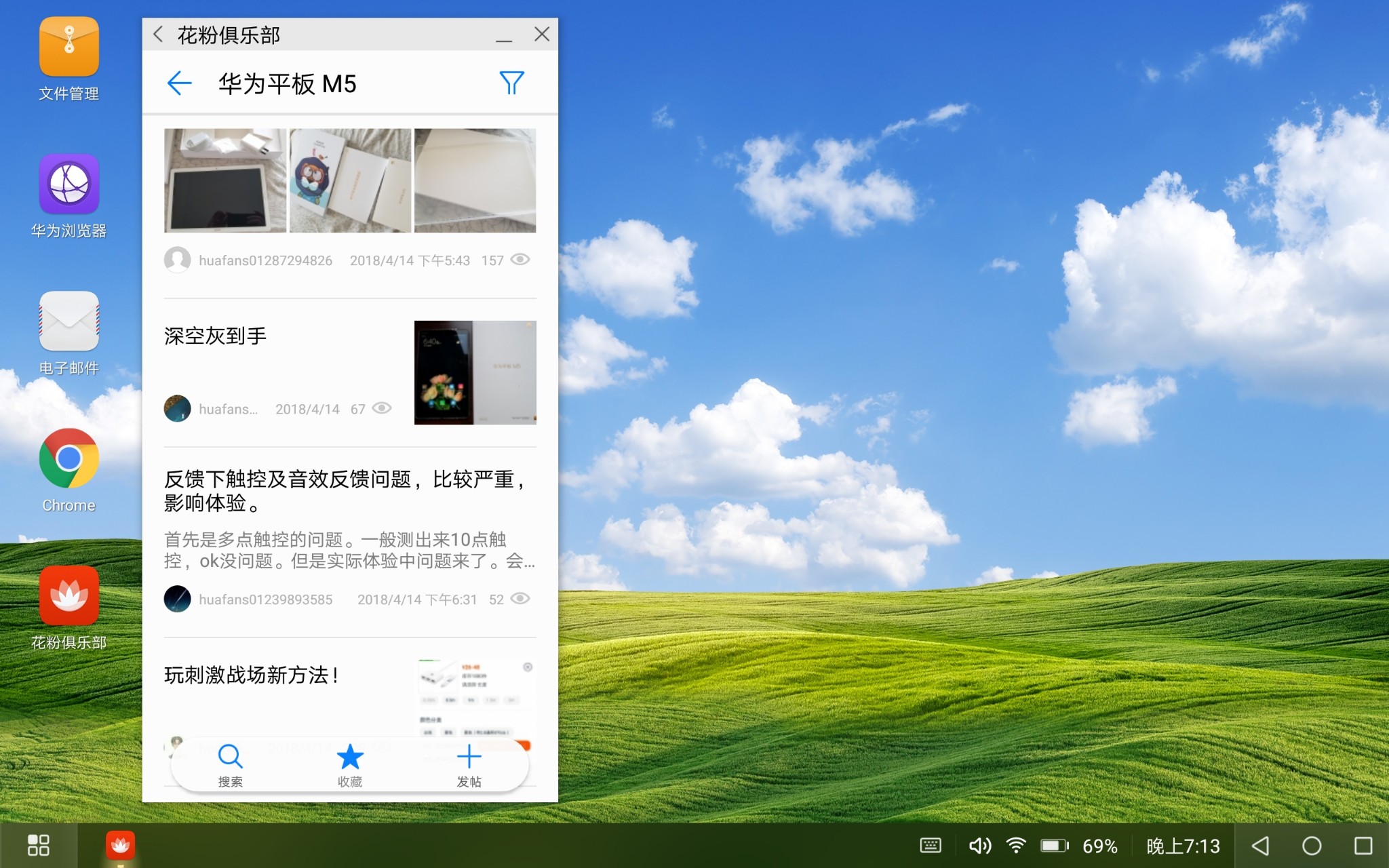Click the timestamp 2018/4/14 下午6:31
This screenshot has width=1389, height=868.
[417, 599]
